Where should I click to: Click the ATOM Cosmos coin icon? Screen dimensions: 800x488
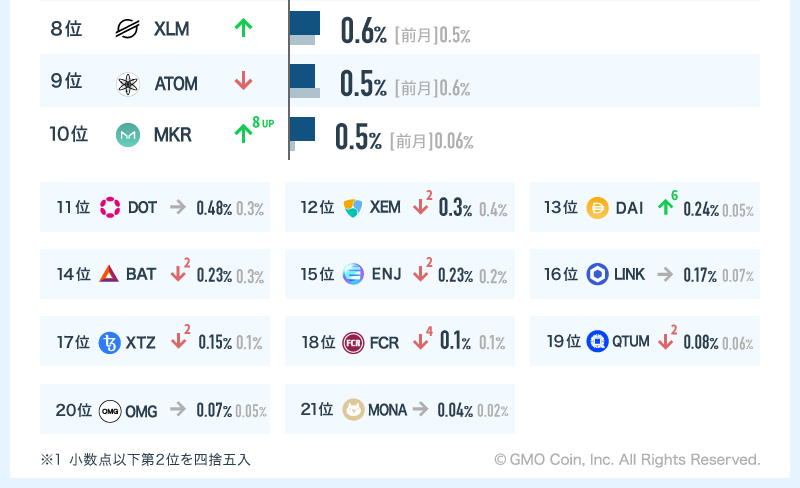(127, 83)
